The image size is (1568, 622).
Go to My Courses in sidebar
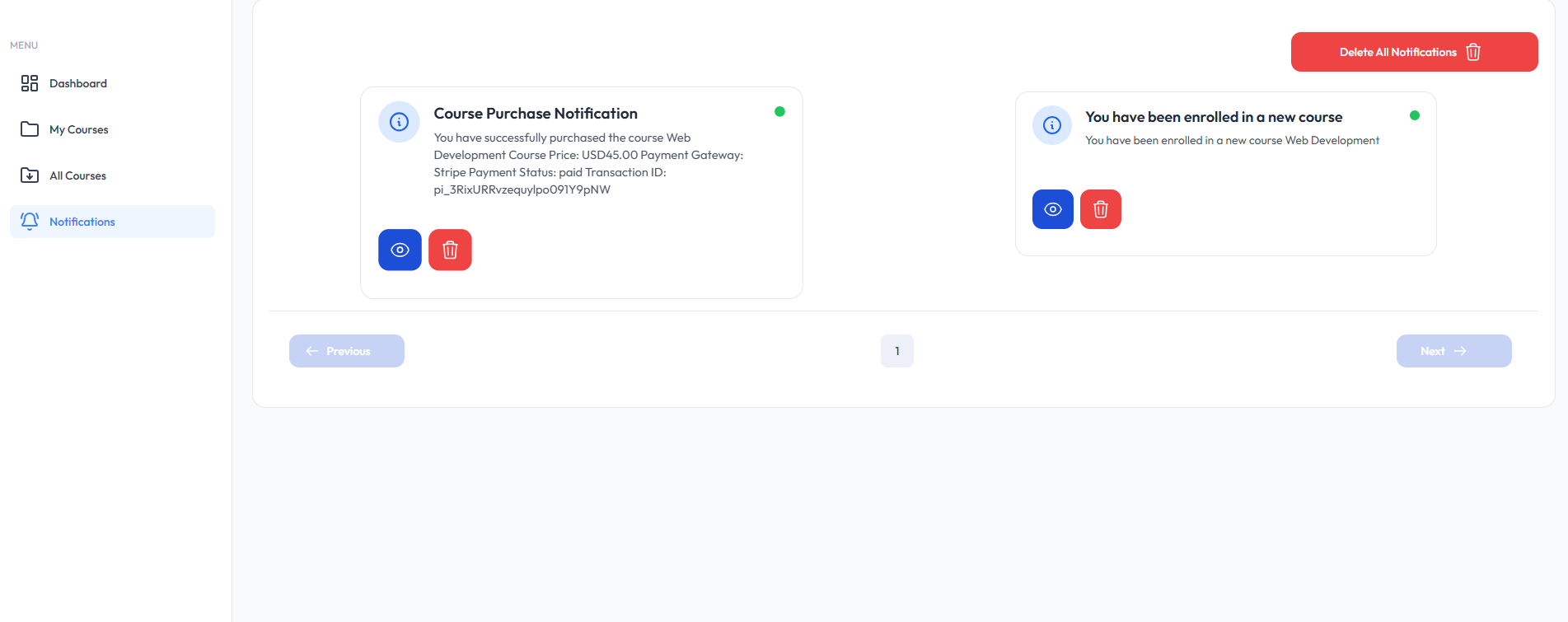pyautogui.click(x=79, y=129)
